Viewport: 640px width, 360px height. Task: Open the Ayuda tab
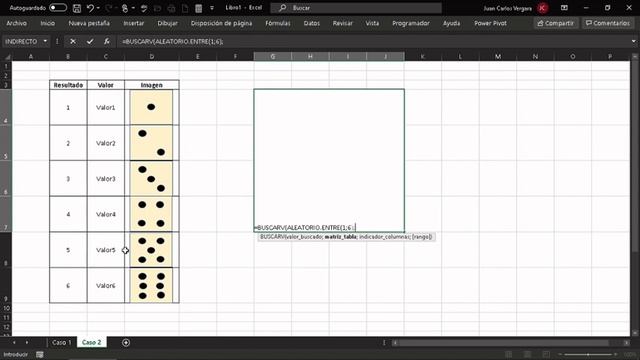pyautogui.click(x=452, y=23)
